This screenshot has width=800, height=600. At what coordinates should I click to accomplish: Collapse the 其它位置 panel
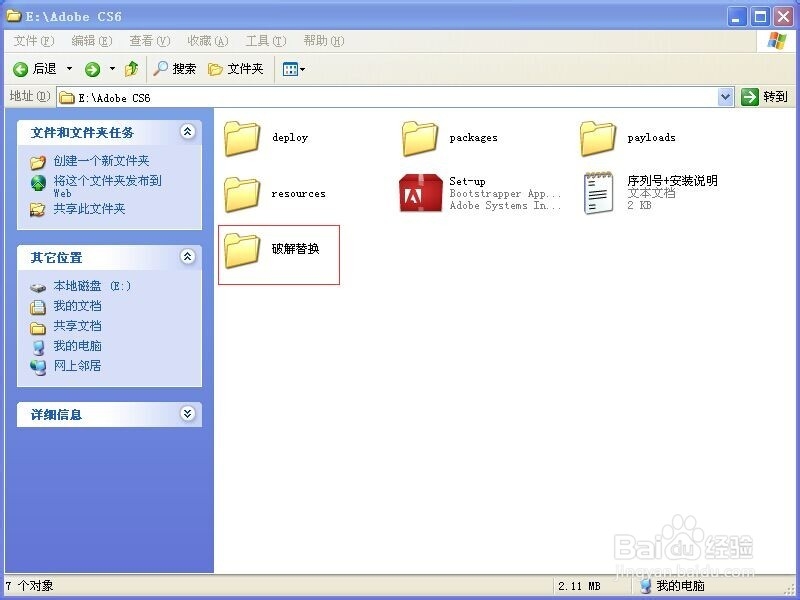[x=188, y=257]
